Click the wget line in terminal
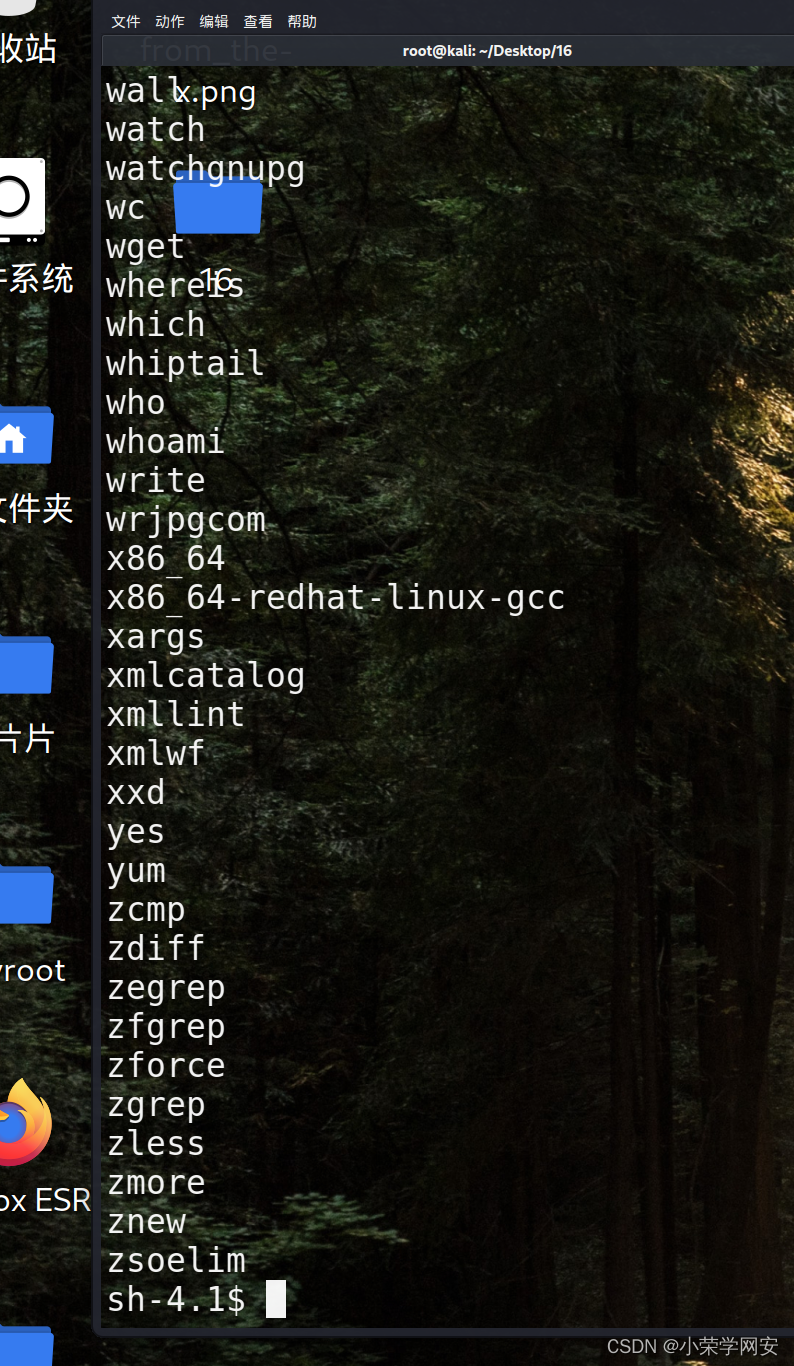 145,247
